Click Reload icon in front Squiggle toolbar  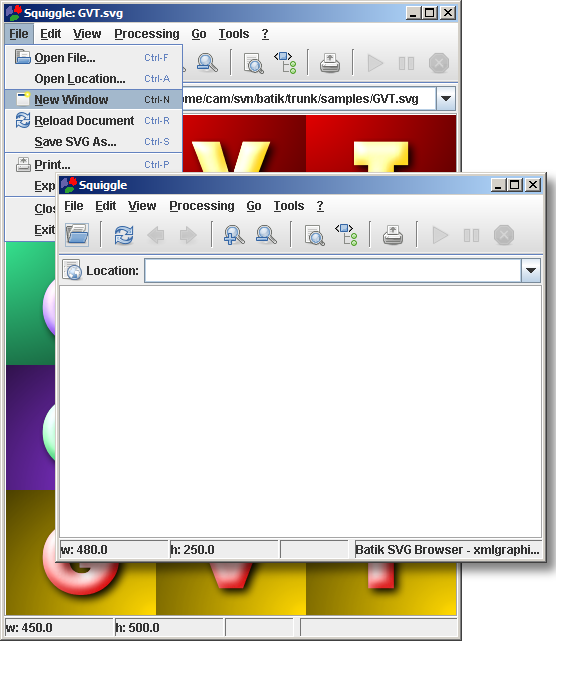124,235
